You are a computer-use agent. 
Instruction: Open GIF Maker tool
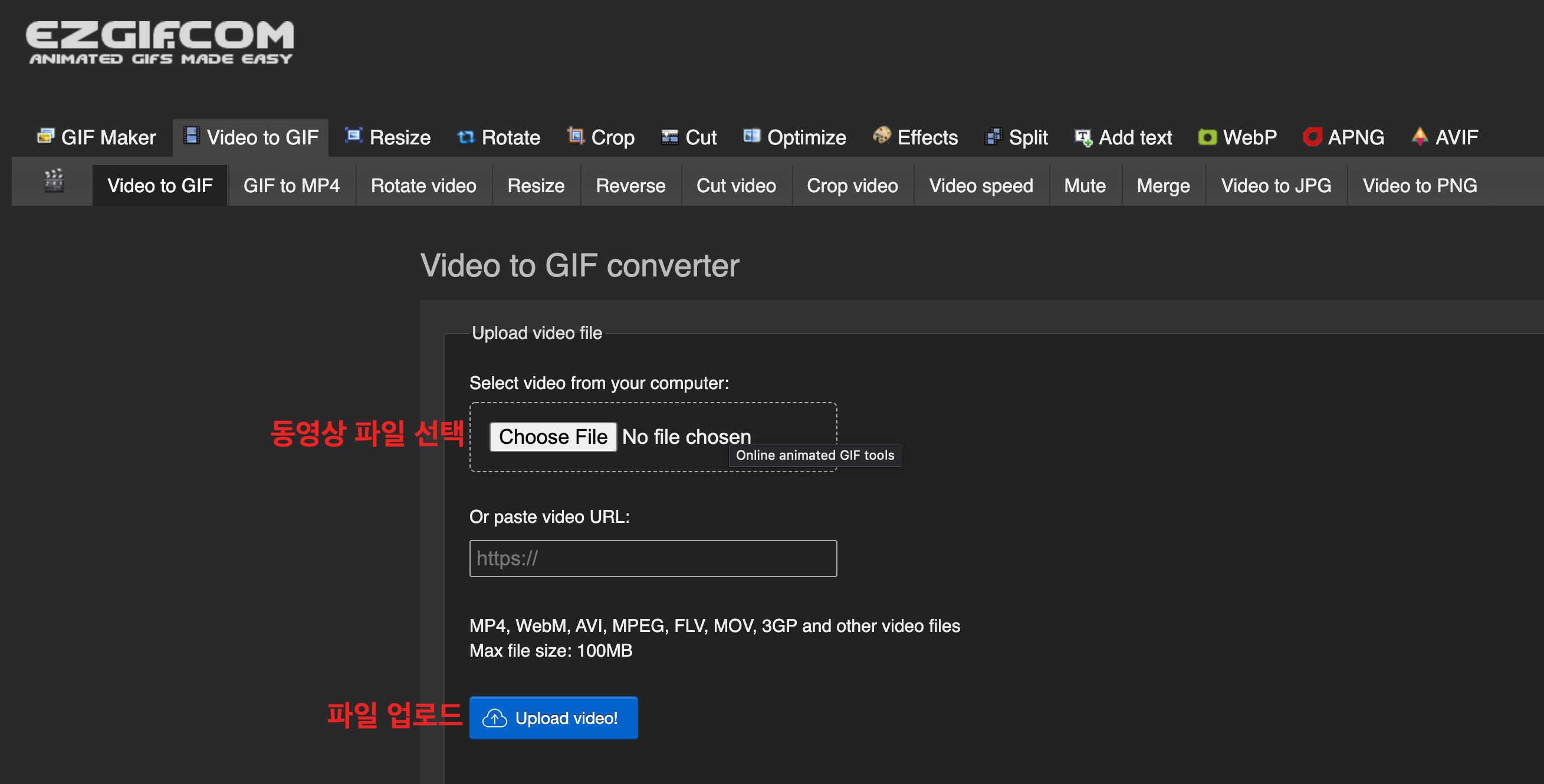97,138
